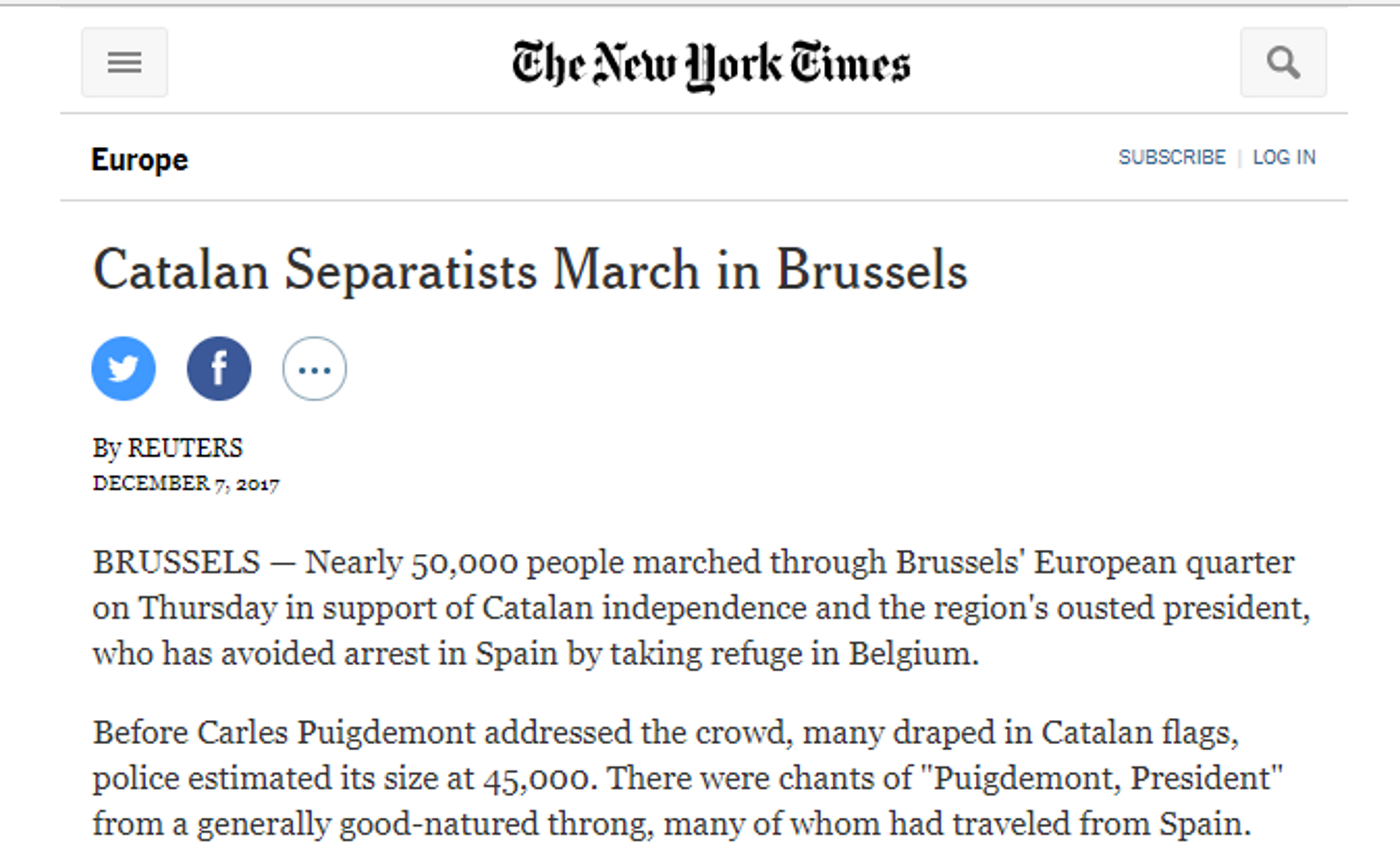Viewport: 1400px width, 866px height.
Task: Click the word BRUSSELS starting the article
Action: (177, 562)
